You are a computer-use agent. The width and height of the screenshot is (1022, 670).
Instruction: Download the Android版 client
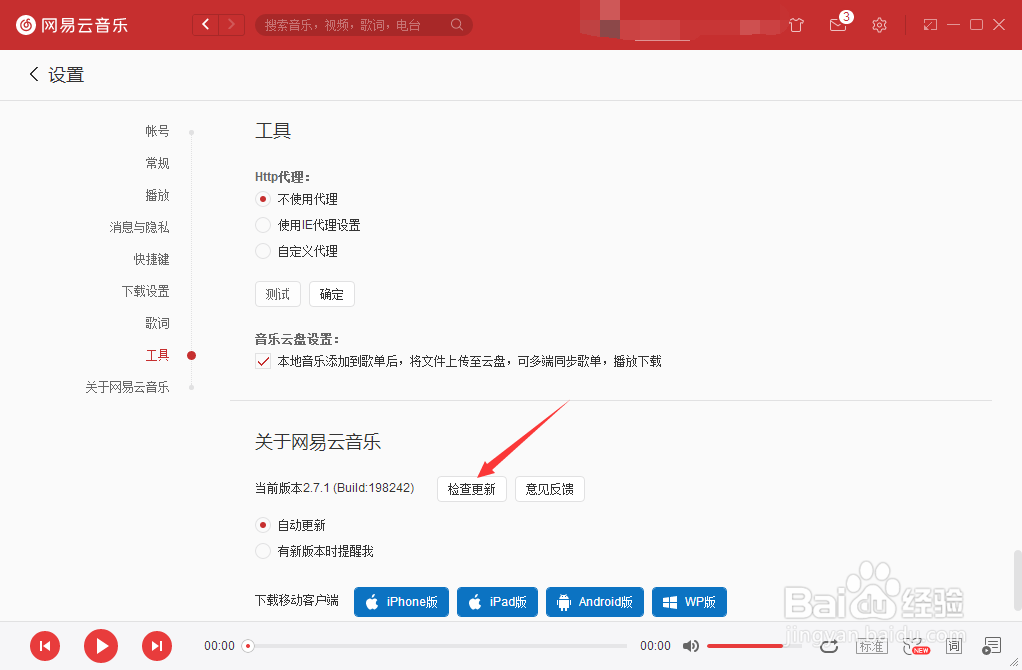pos(594,602)
